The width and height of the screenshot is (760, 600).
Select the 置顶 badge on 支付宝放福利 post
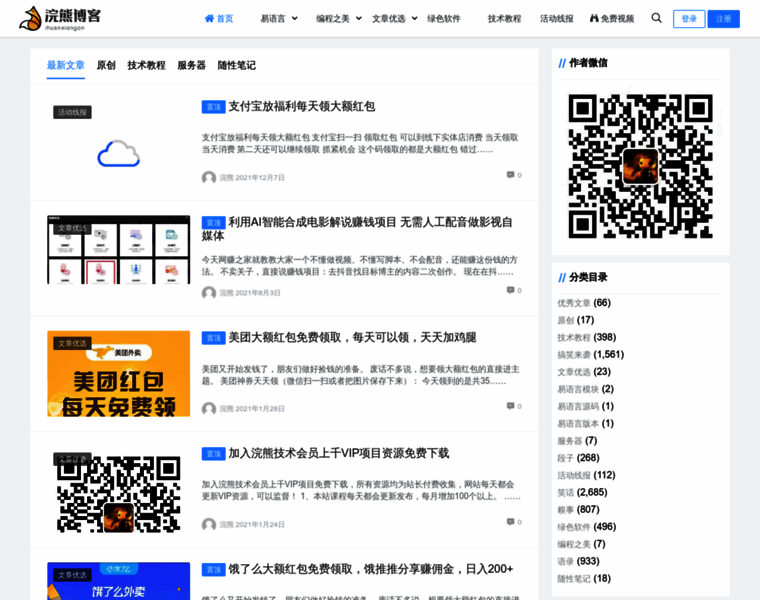(x=214, y=107)
